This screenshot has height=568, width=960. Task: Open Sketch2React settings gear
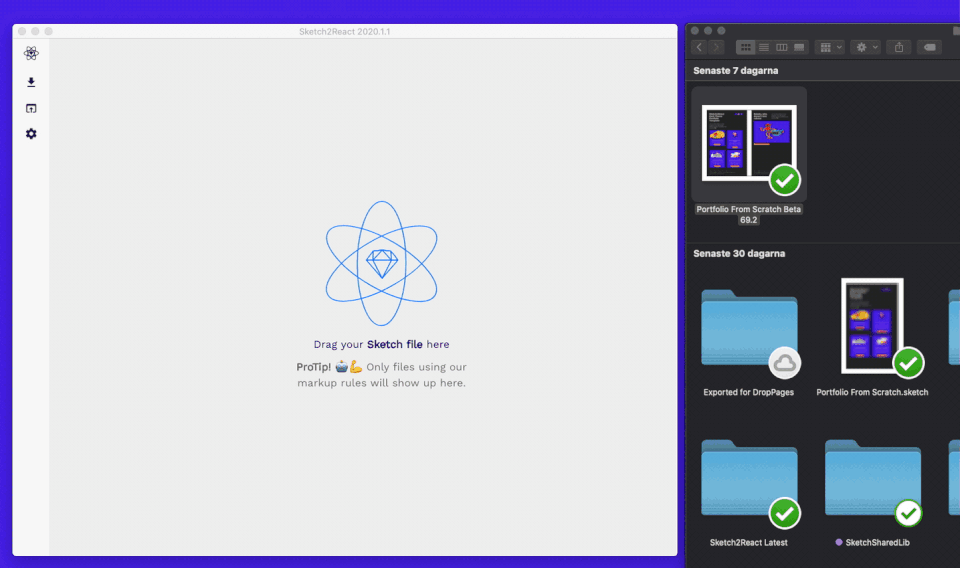[x=31, y=133]
